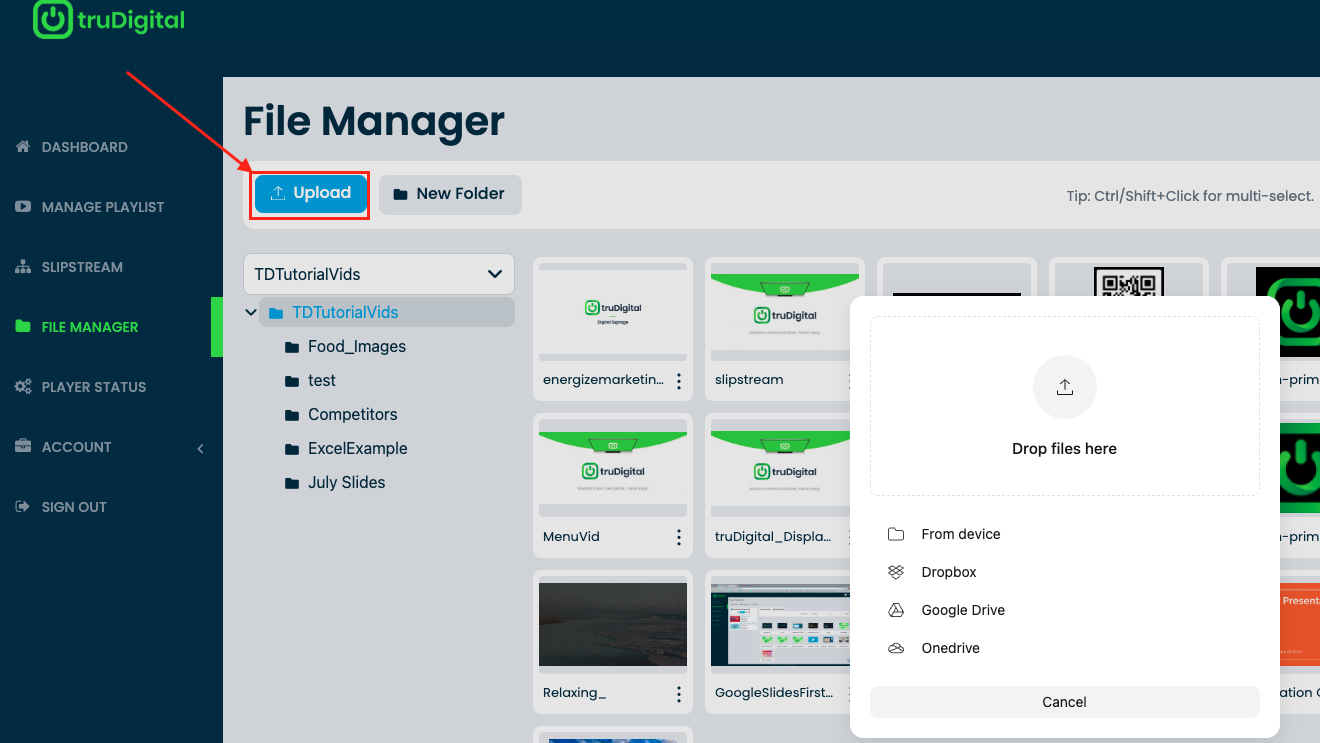This screenshot has width=1320, height=743.
Task: Select the slipstream file thumbnail
Action: [x=785, y=311]
